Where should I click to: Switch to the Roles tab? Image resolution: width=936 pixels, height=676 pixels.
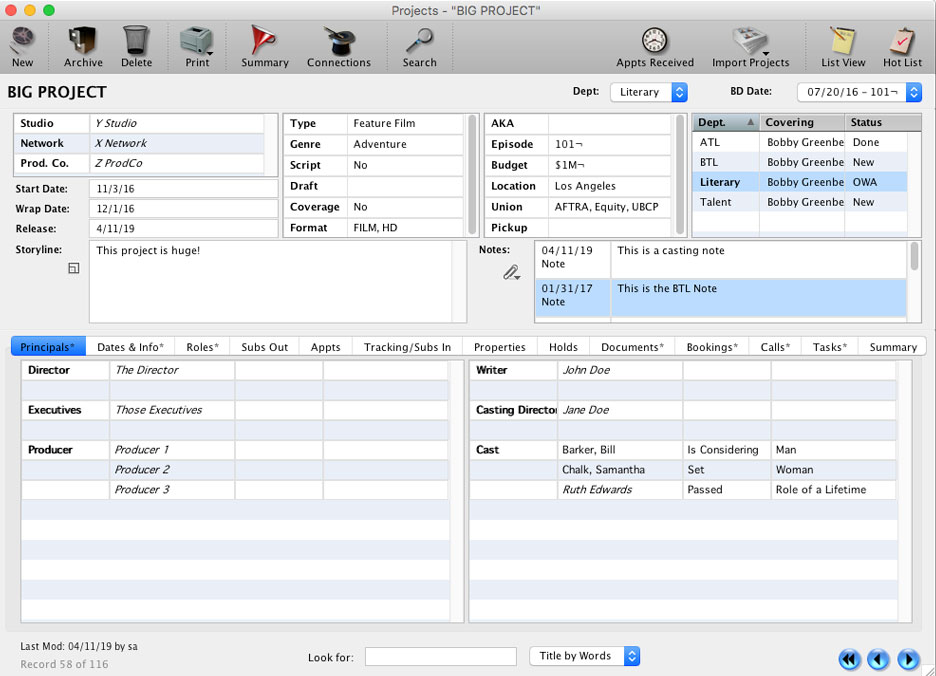(x=202, y=347)
